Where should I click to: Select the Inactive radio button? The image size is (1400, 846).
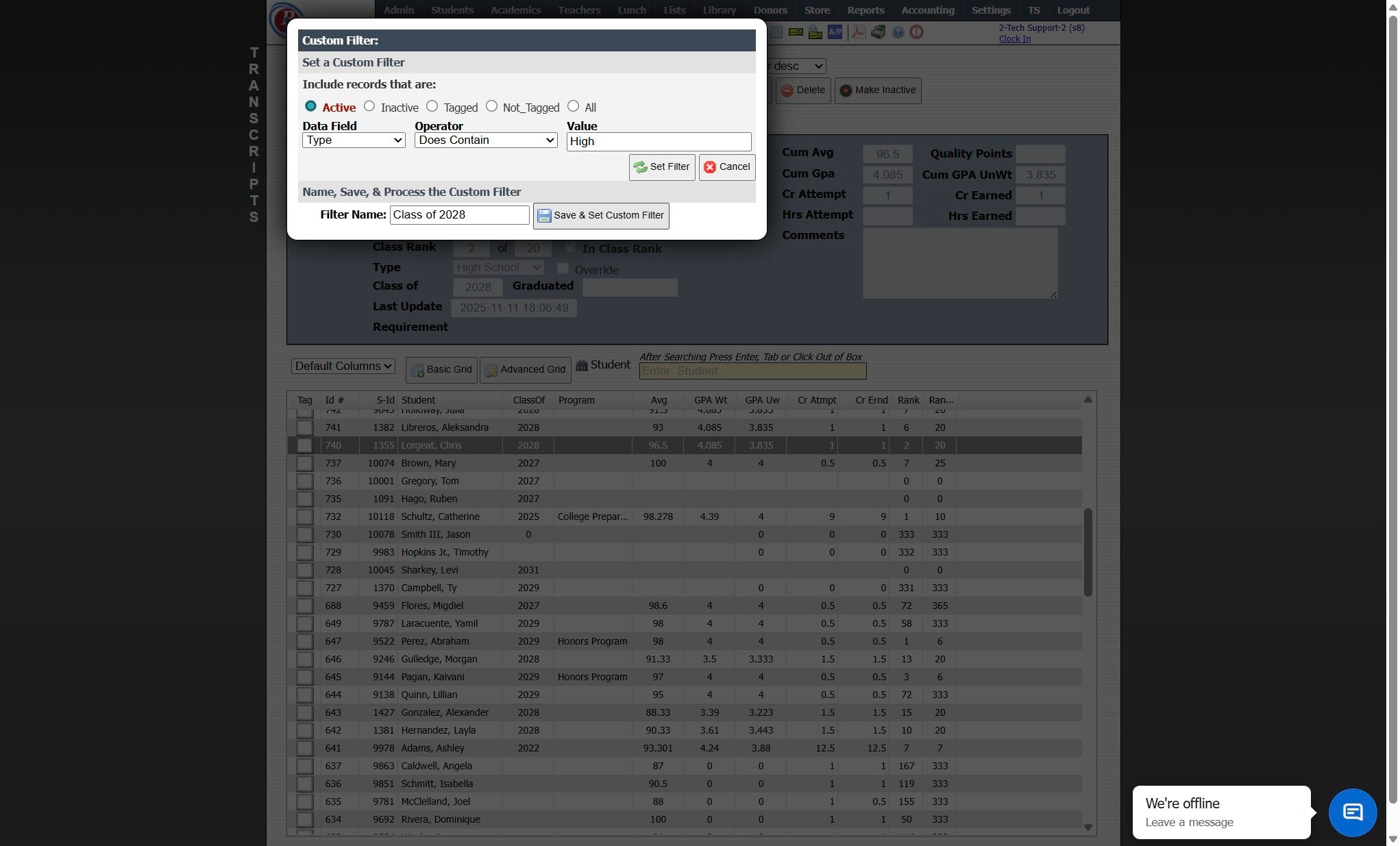(x=369, y=106)
